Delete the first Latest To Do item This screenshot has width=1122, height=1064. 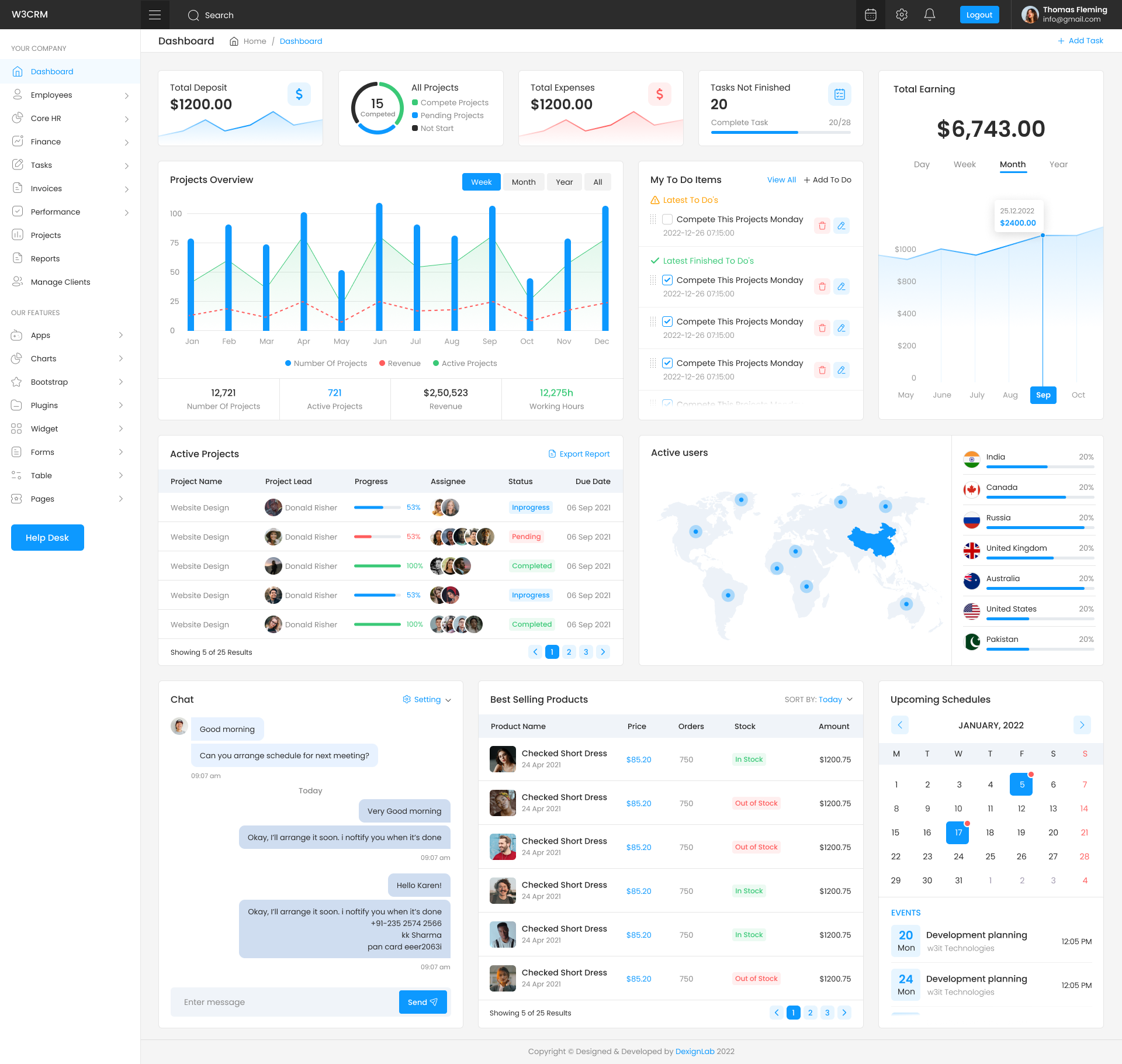(822, 225)
